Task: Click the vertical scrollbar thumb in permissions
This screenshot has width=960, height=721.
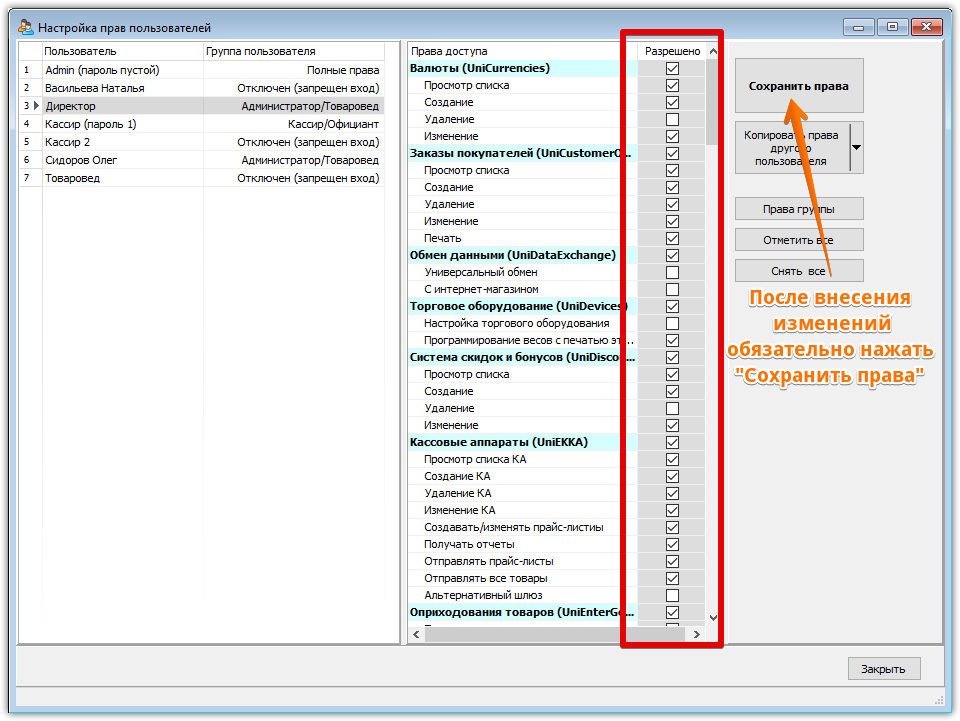Action: tap(713, 102)
